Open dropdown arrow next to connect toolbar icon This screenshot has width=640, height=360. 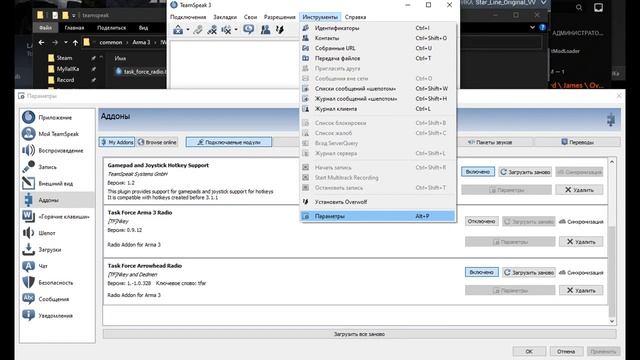pyautogui.click(x=188, y=29)
